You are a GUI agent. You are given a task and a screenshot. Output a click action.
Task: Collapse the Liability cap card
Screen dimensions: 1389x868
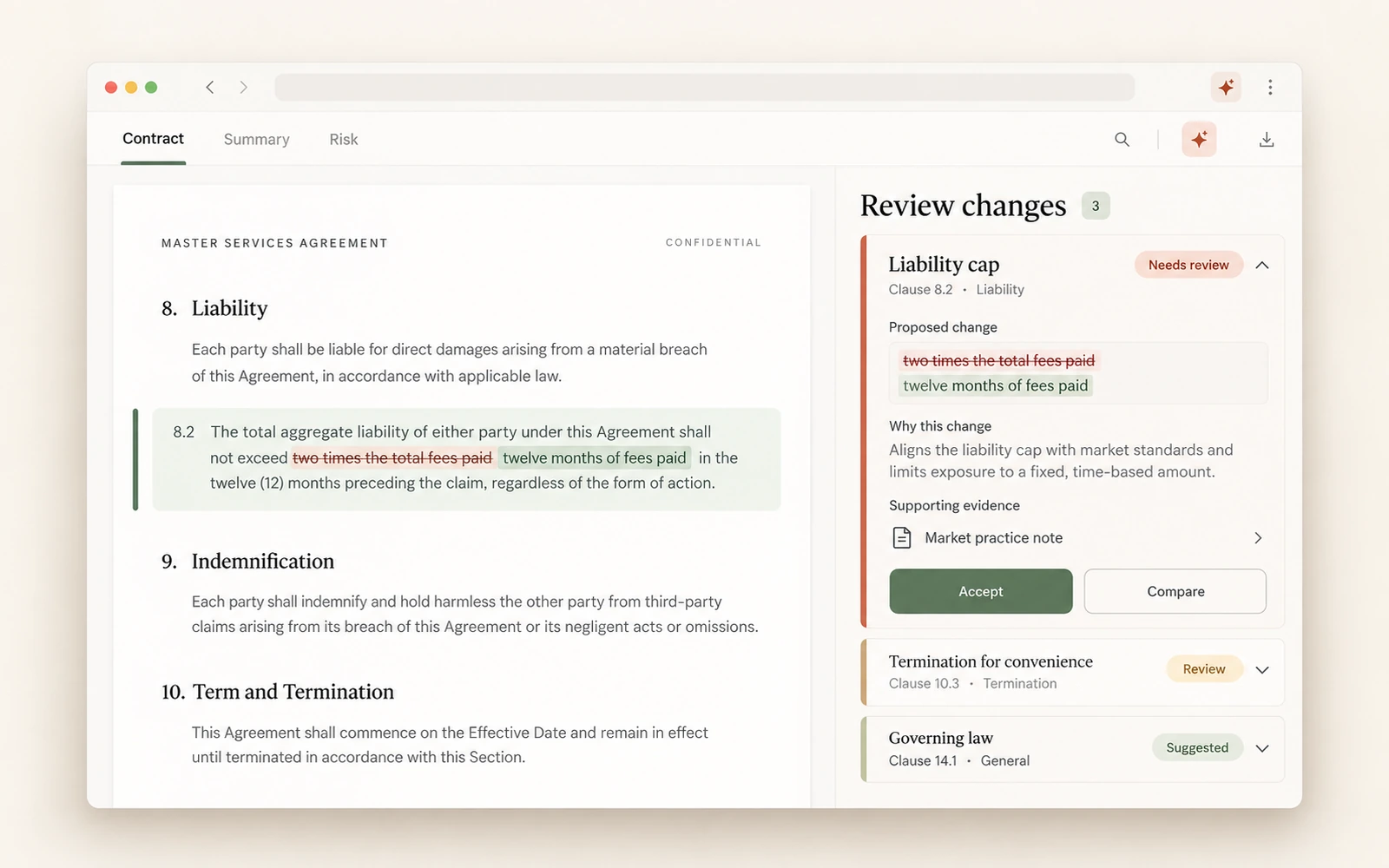pos(1262,266)
